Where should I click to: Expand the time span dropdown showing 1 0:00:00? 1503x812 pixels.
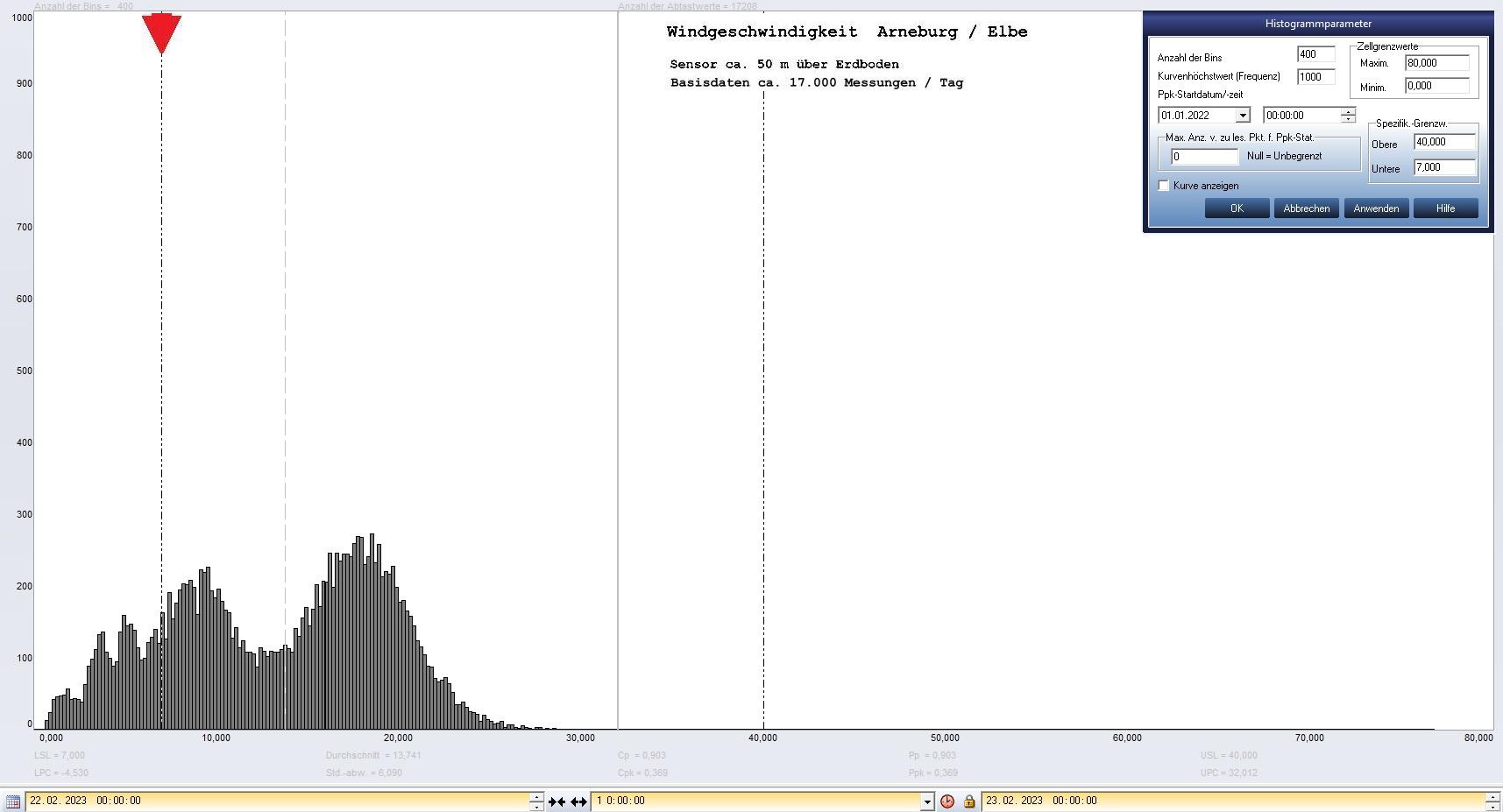tap(927, 801)
